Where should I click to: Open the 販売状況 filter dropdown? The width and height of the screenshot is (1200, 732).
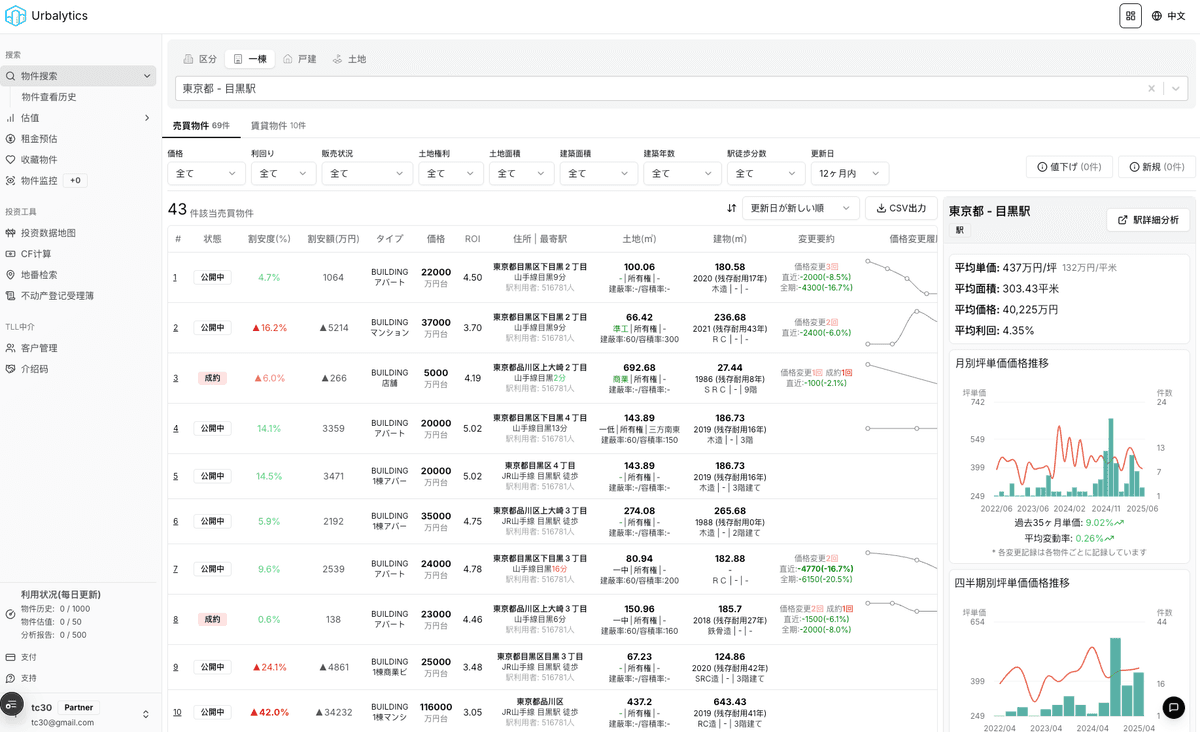(367, 174)
